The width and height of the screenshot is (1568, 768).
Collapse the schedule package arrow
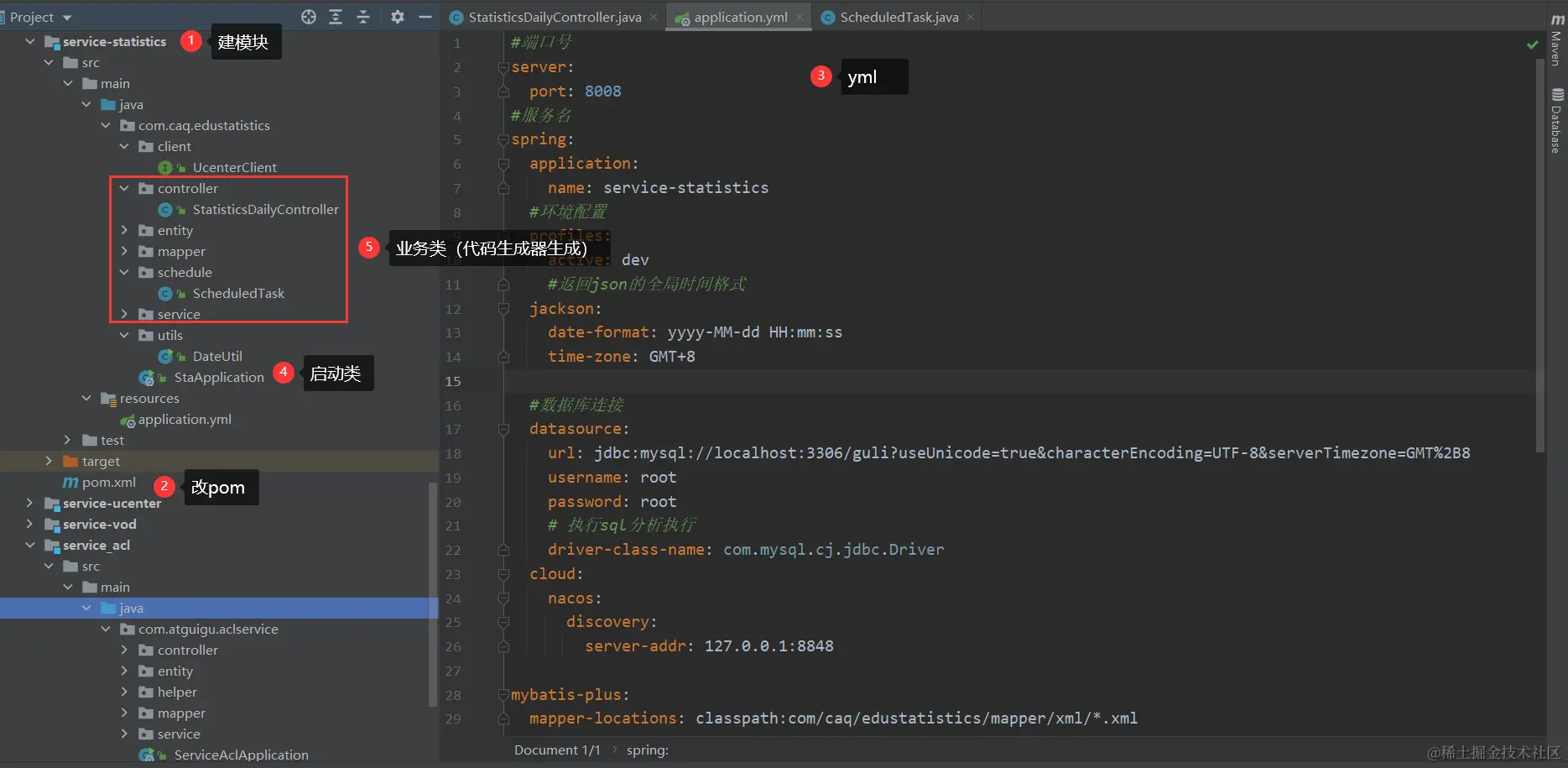click(x=124, y=273)
